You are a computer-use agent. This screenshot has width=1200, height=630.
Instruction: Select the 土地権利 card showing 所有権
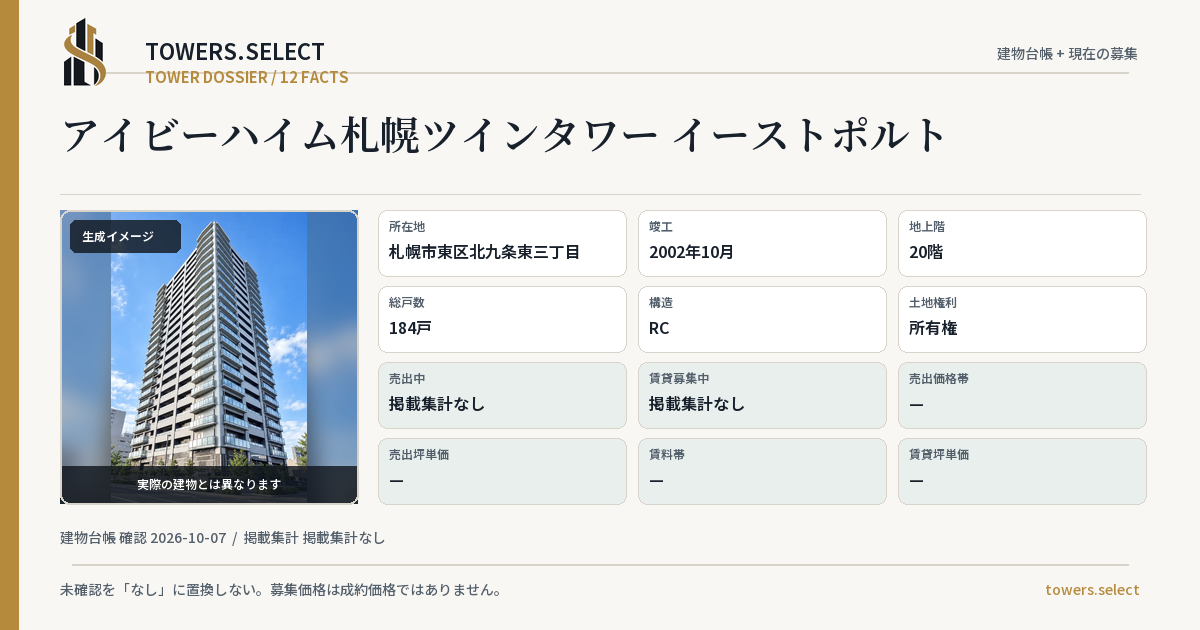click(1022, 319)
